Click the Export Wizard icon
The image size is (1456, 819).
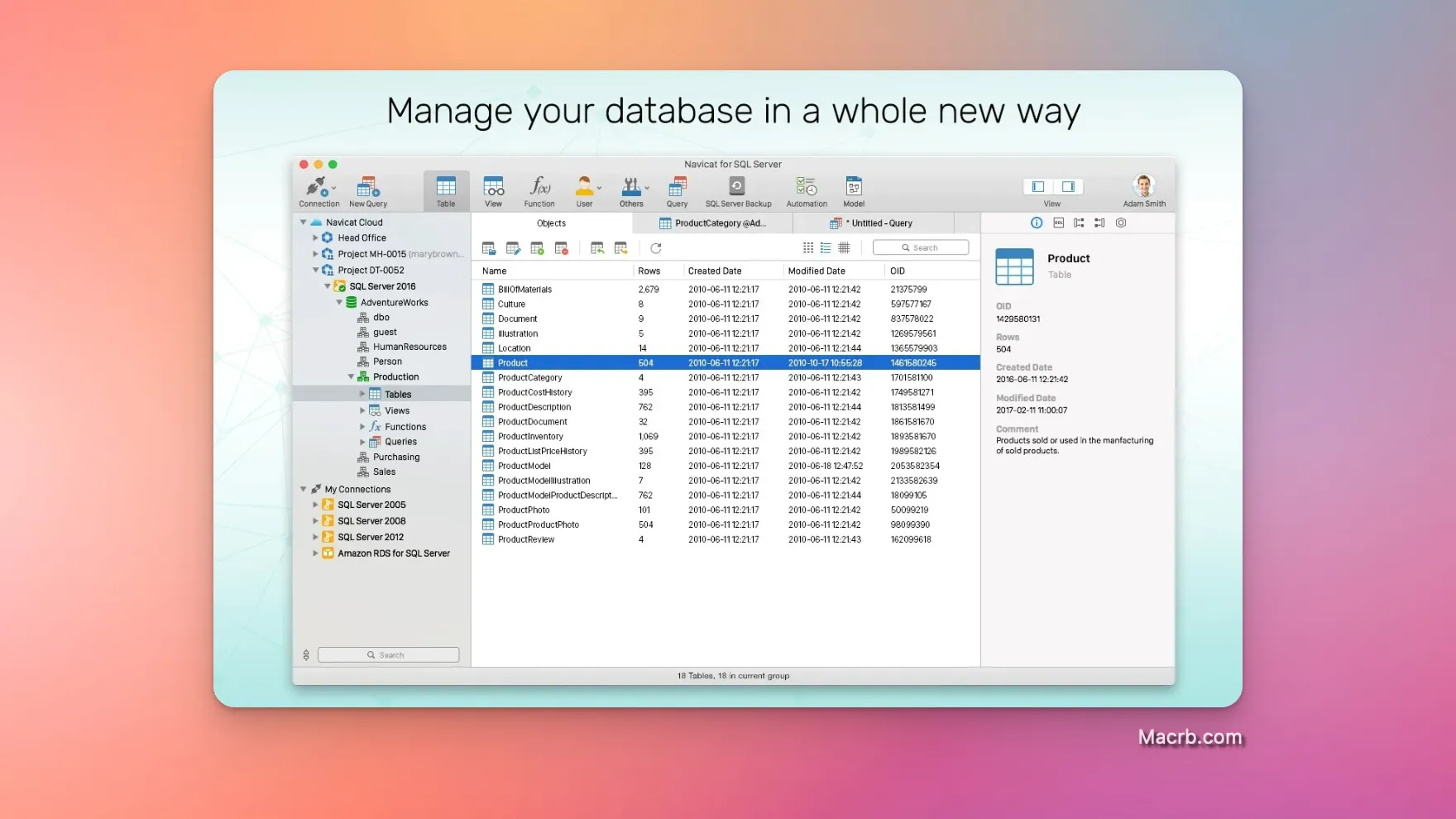621,248
